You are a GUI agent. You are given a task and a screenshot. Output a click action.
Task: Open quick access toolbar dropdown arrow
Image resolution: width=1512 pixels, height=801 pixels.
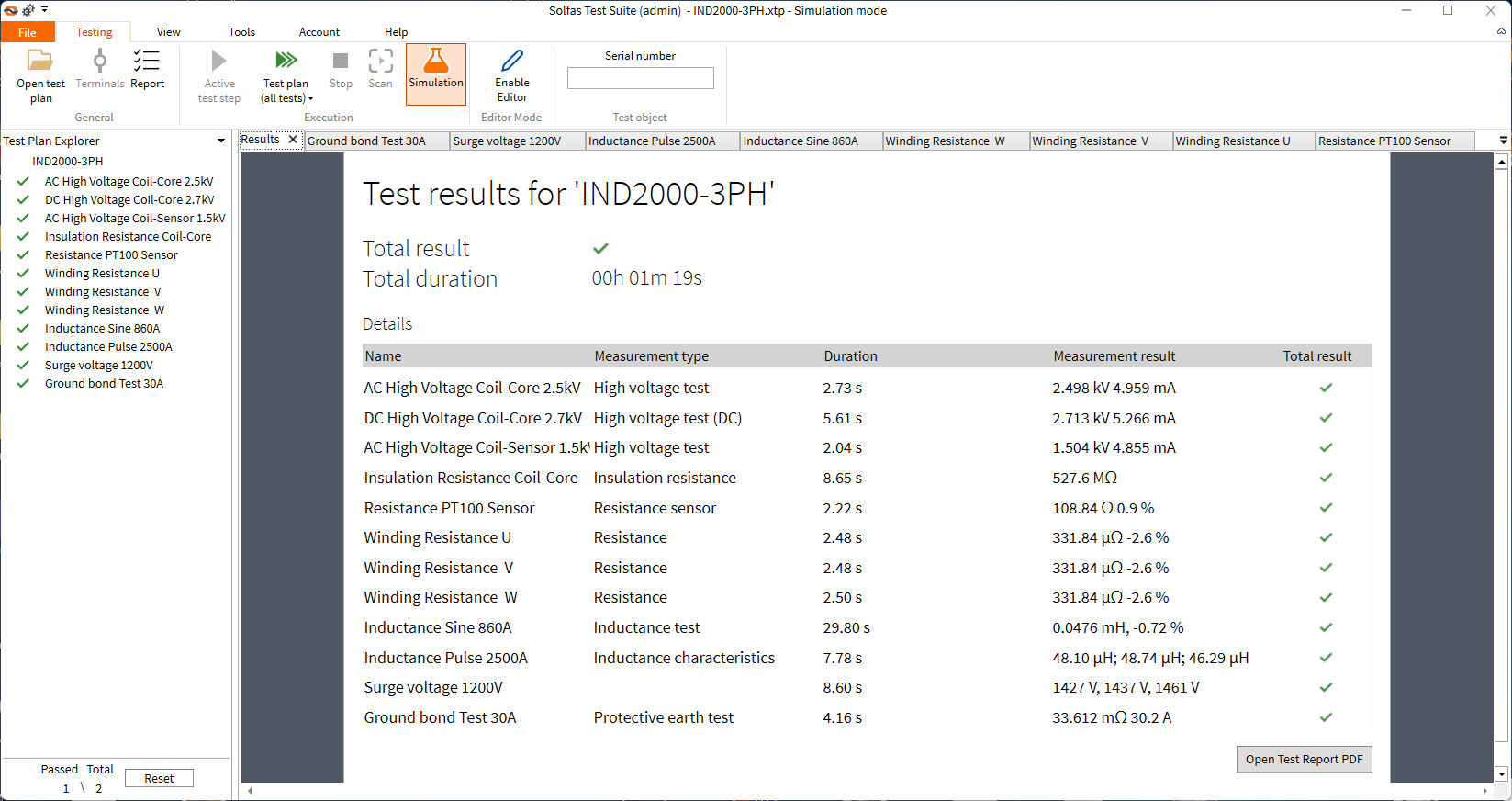pos(44,9)
